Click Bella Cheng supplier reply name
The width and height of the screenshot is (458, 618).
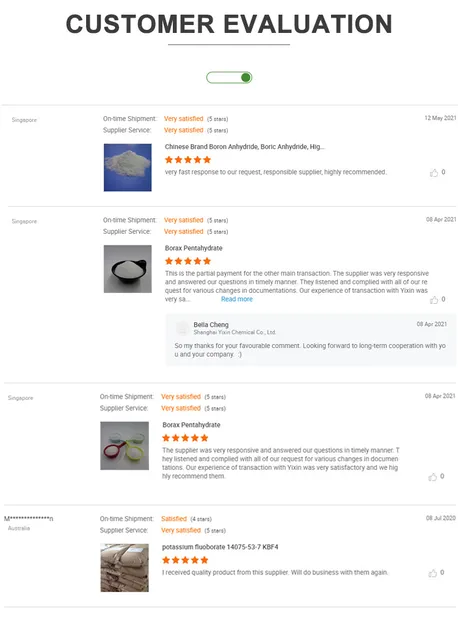tap(211, 324)
